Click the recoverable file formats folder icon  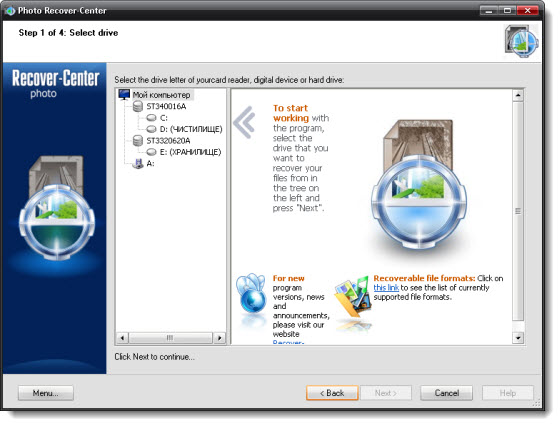(353, 297)
